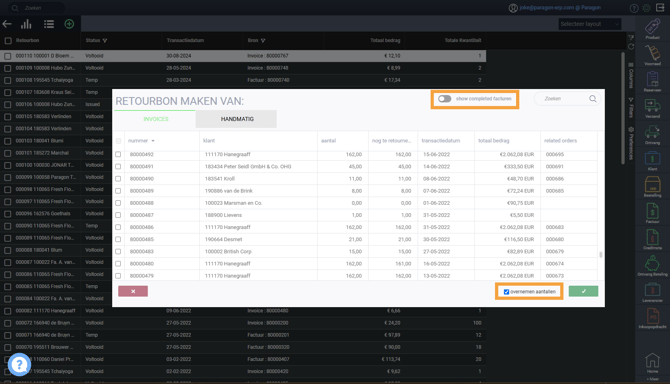Cancel the dialog with red X button
Viewport: 670px width, 384px height.
pos(133,291)
